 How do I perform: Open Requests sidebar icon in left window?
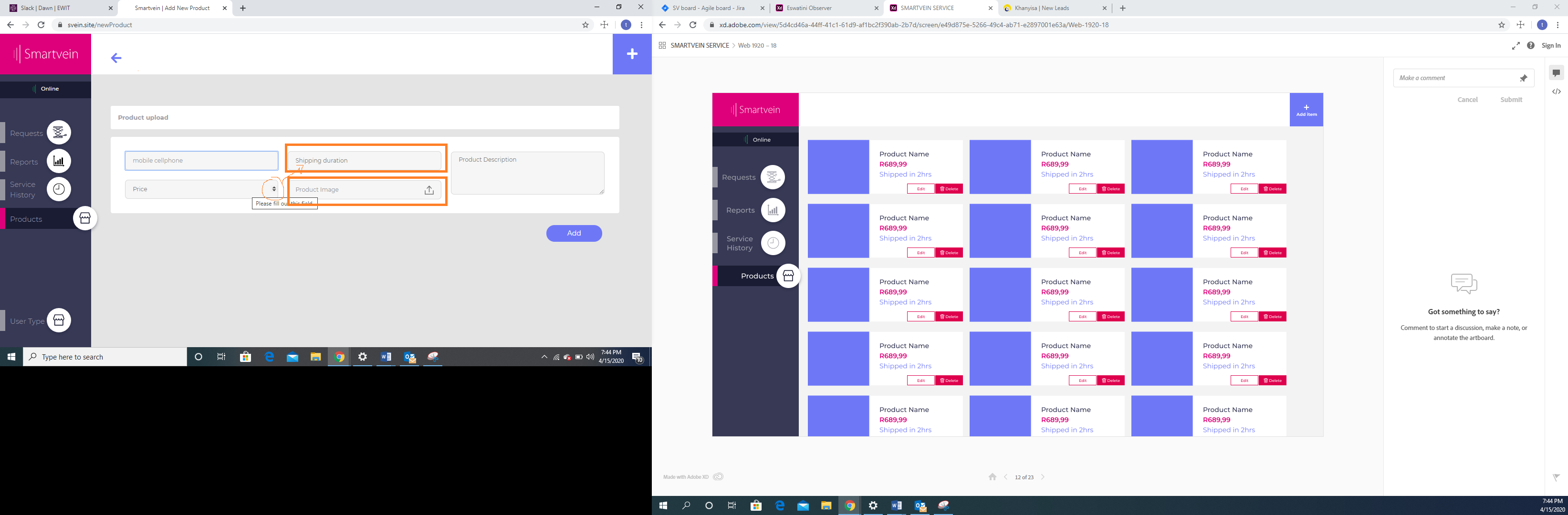coord(59,132)
